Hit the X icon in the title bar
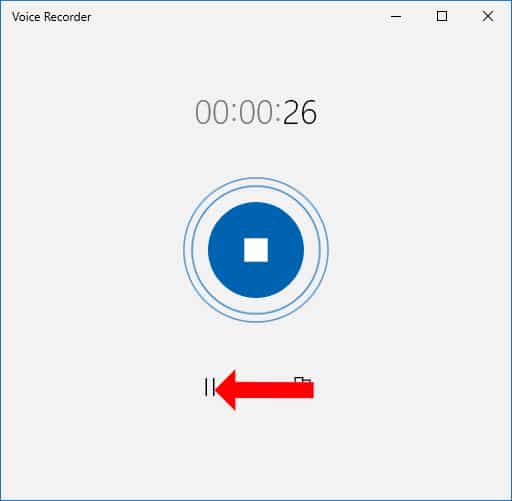This screenshot has height=501, width=512. (488, 16)
